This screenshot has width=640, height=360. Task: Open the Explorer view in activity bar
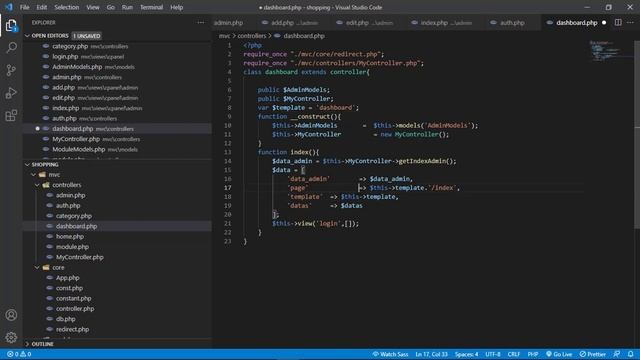[x=11, y=26]
